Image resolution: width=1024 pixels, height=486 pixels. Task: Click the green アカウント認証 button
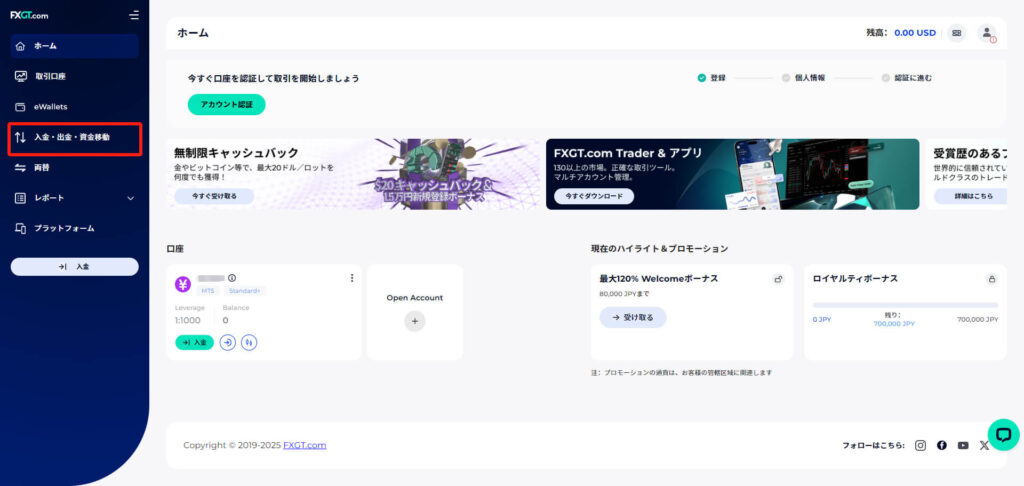coord(226,104)
